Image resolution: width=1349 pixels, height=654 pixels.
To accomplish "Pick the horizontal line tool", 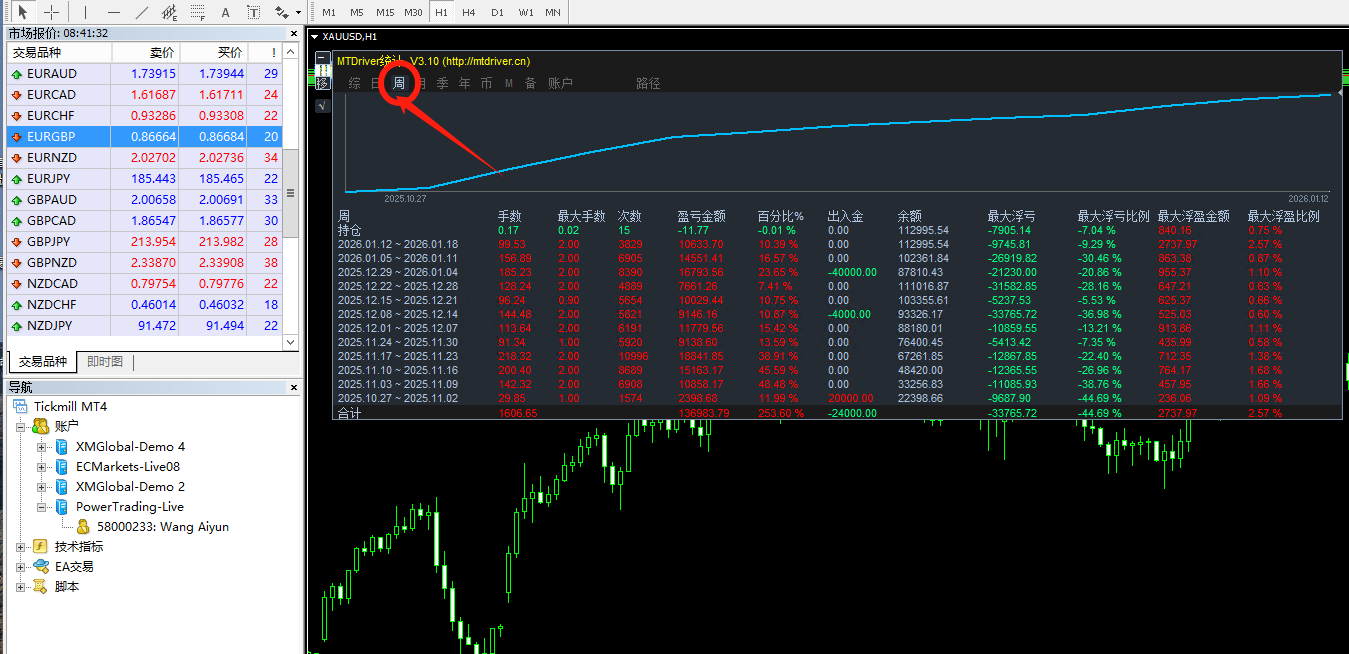I will tap(113, 12).
